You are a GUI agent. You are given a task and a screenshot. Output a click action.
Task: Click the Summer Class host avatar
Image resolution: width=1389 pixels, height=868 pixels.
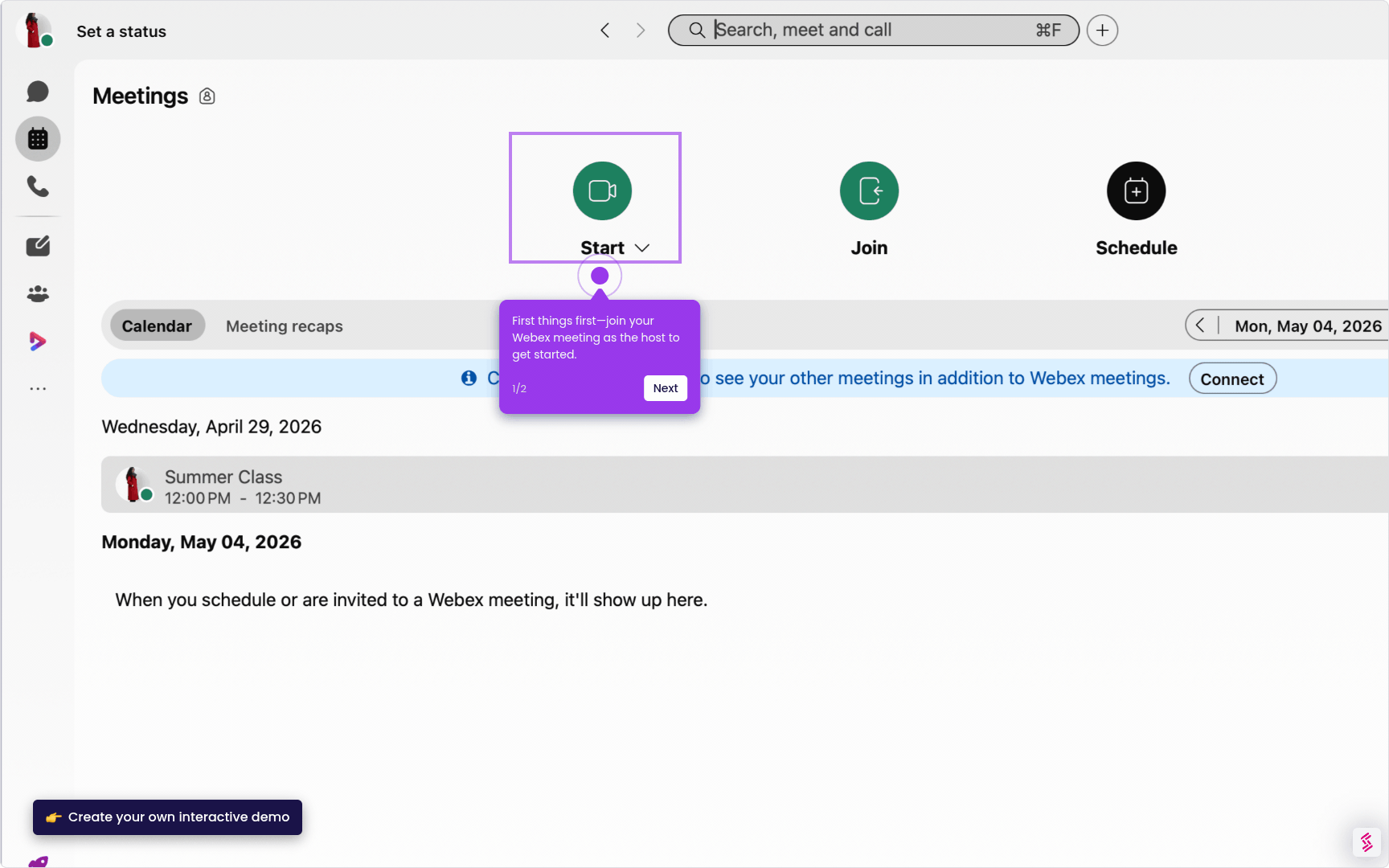[x=134, y=485]
